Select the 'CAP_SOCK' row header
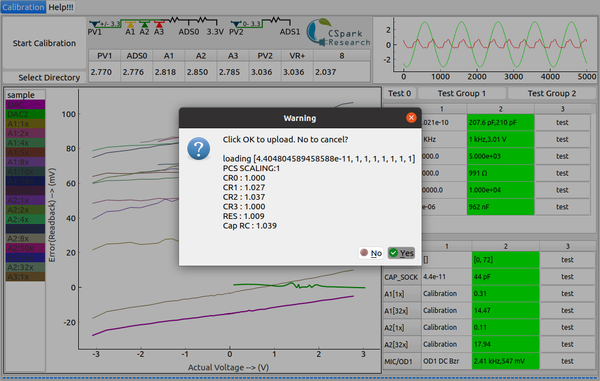This screenshot has height=381, width=600. [x=402, y=277]
